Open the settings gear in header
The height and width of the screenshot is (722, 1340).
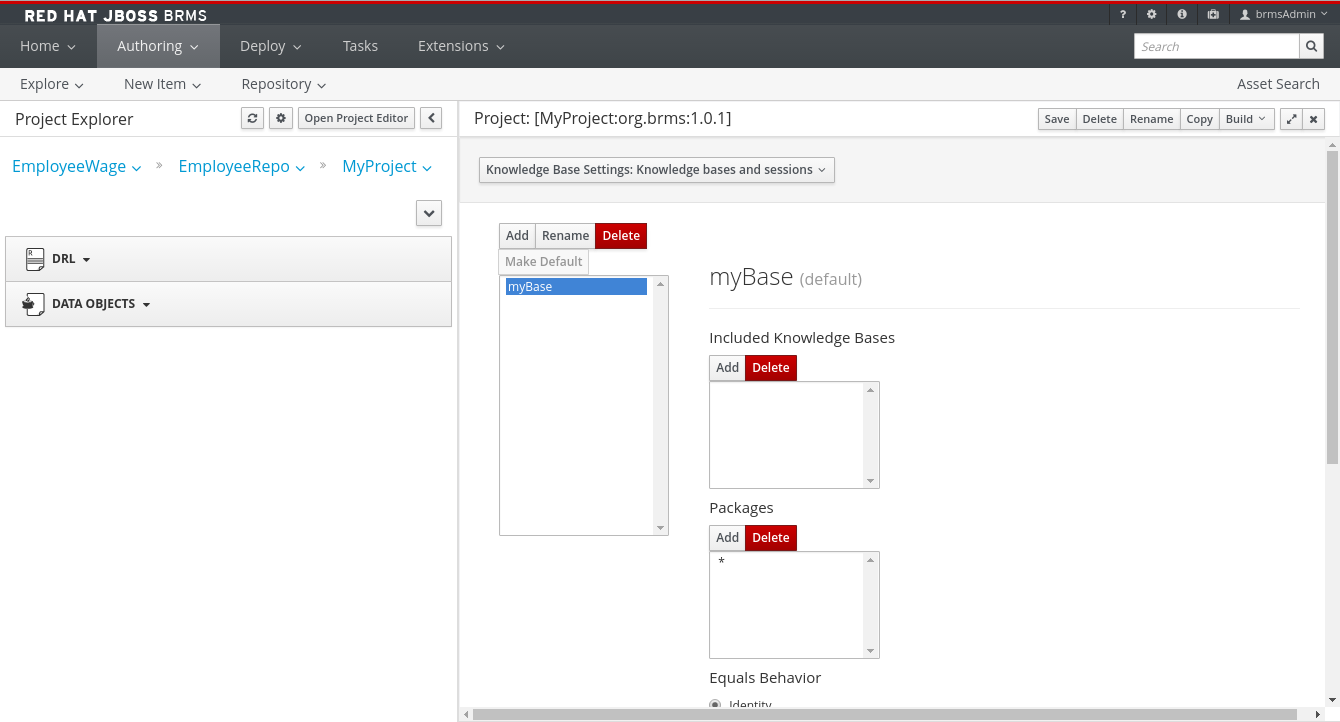point(1152,15)
